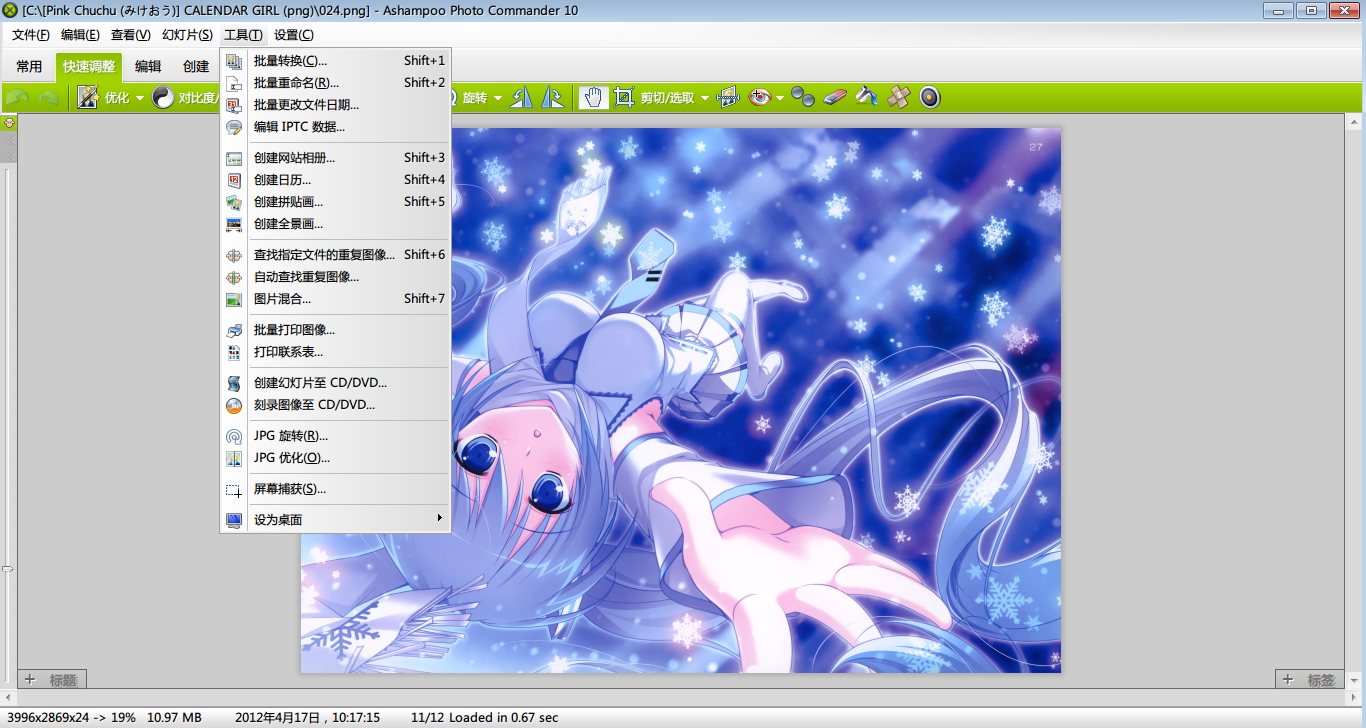Click the screen capture (屏幕捕获) icon
This screenshot has height=728, width=1366.
tap(234, 489)
